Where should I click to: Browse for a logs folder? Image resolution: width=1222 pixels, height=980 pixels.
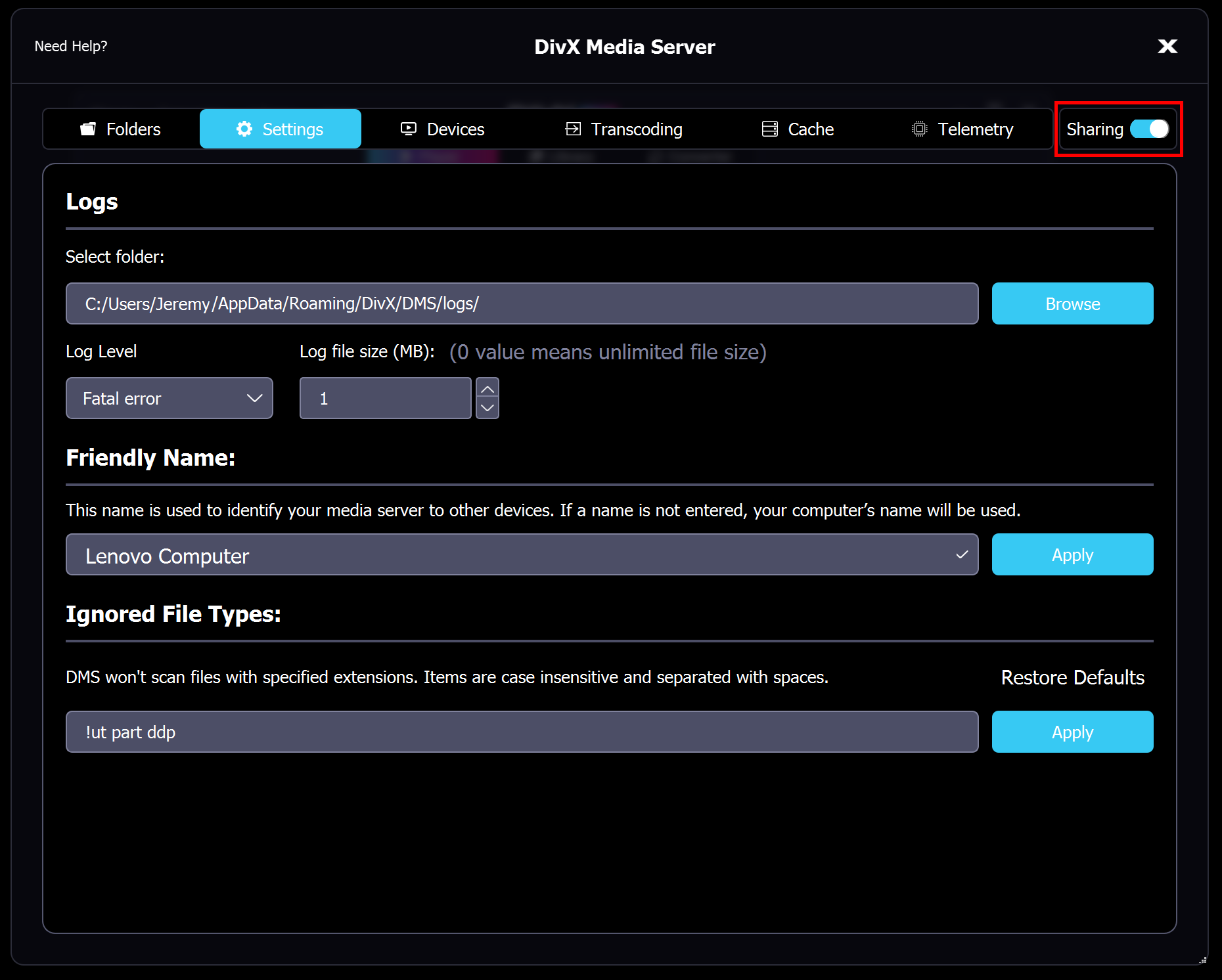1073,303
